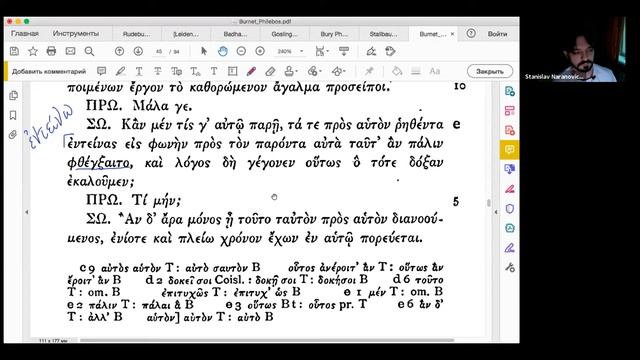640x360 pixels.
Task: Click the Print icon
Action: pyautogui.click(x=51, y=51)
